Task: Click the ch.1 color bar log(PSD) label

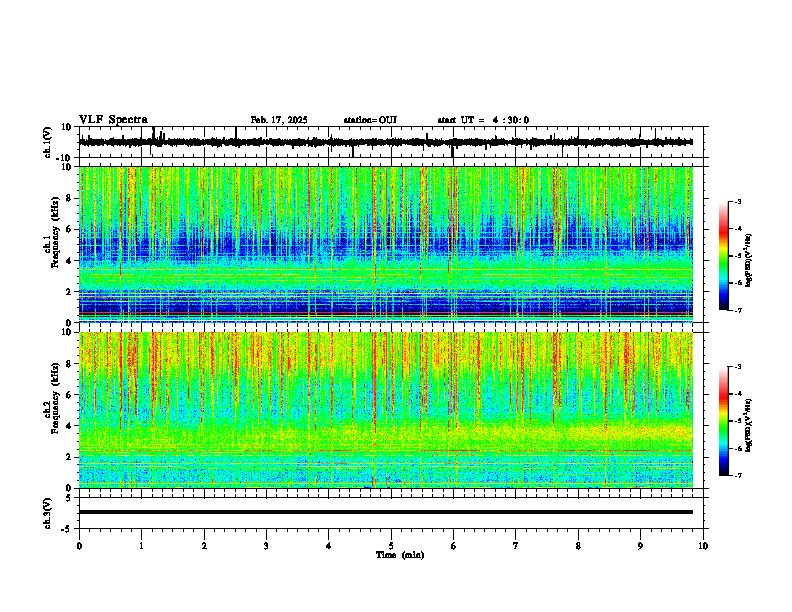Action: coord(748,261)
